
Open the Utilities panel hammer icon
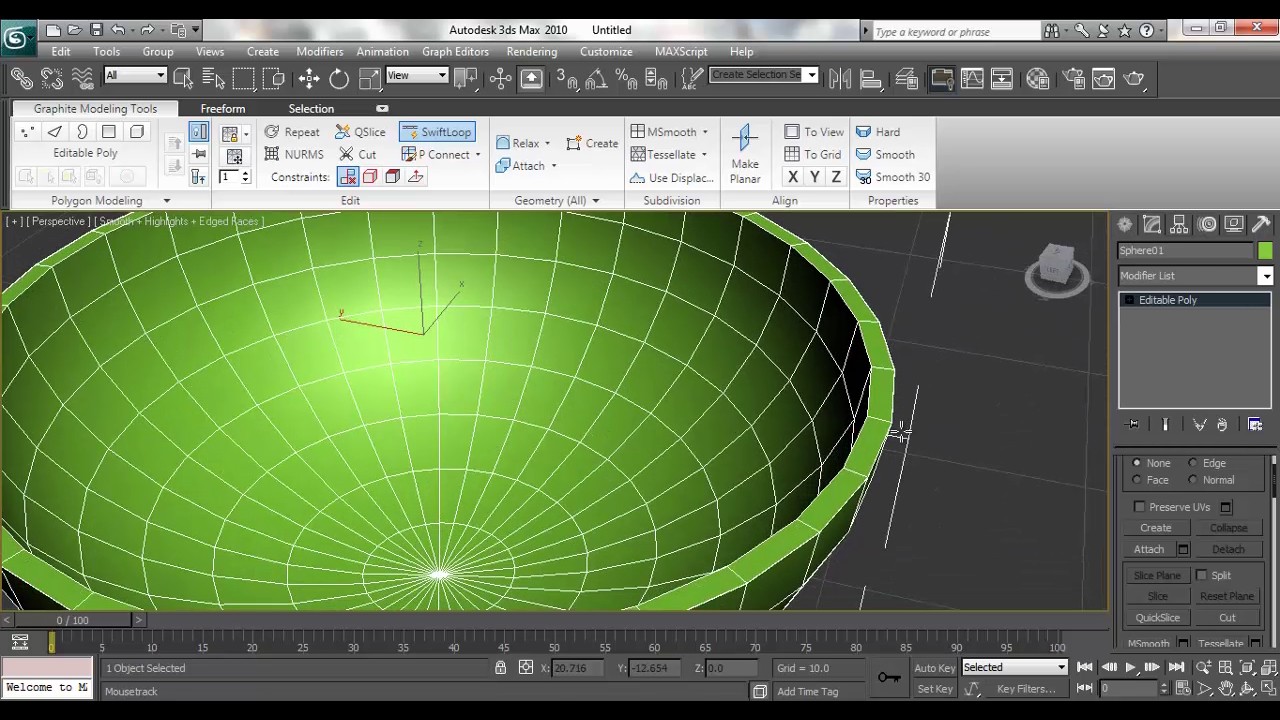[x=1260, y=225]
